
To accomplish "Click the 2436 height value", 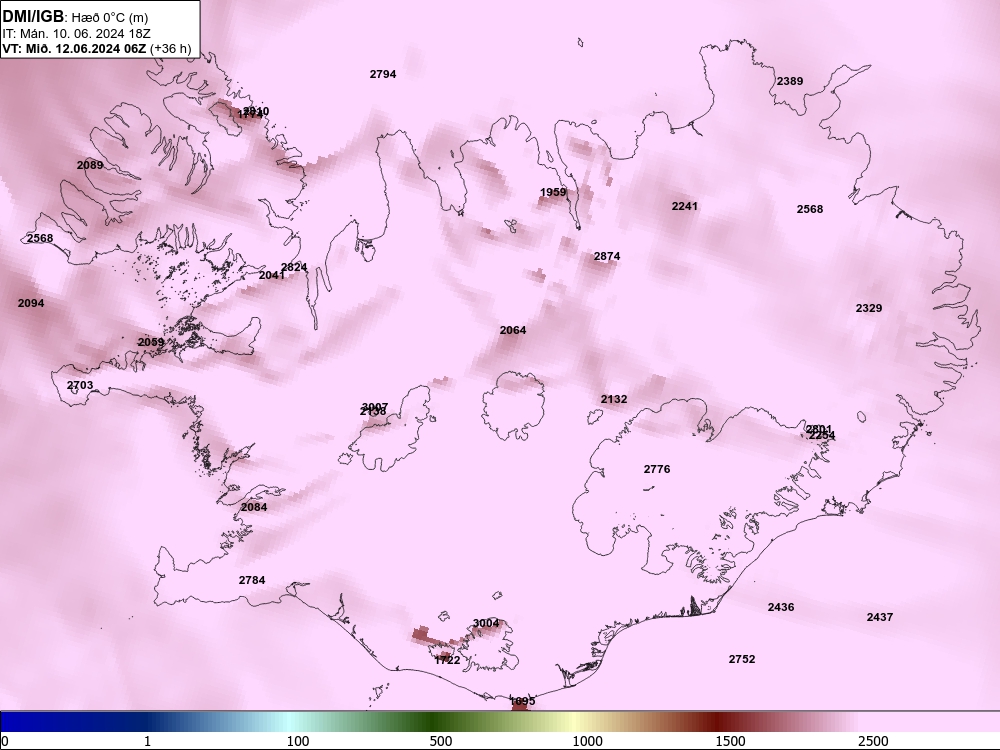I will coord(781,607).
